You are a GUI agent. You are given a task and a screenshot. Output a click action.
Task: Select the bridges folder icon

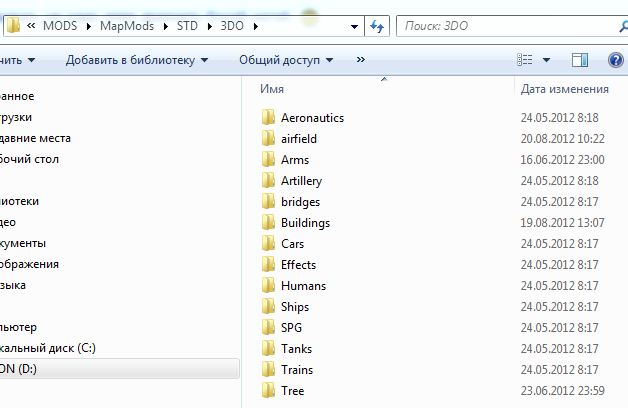[x=268, y=201]
